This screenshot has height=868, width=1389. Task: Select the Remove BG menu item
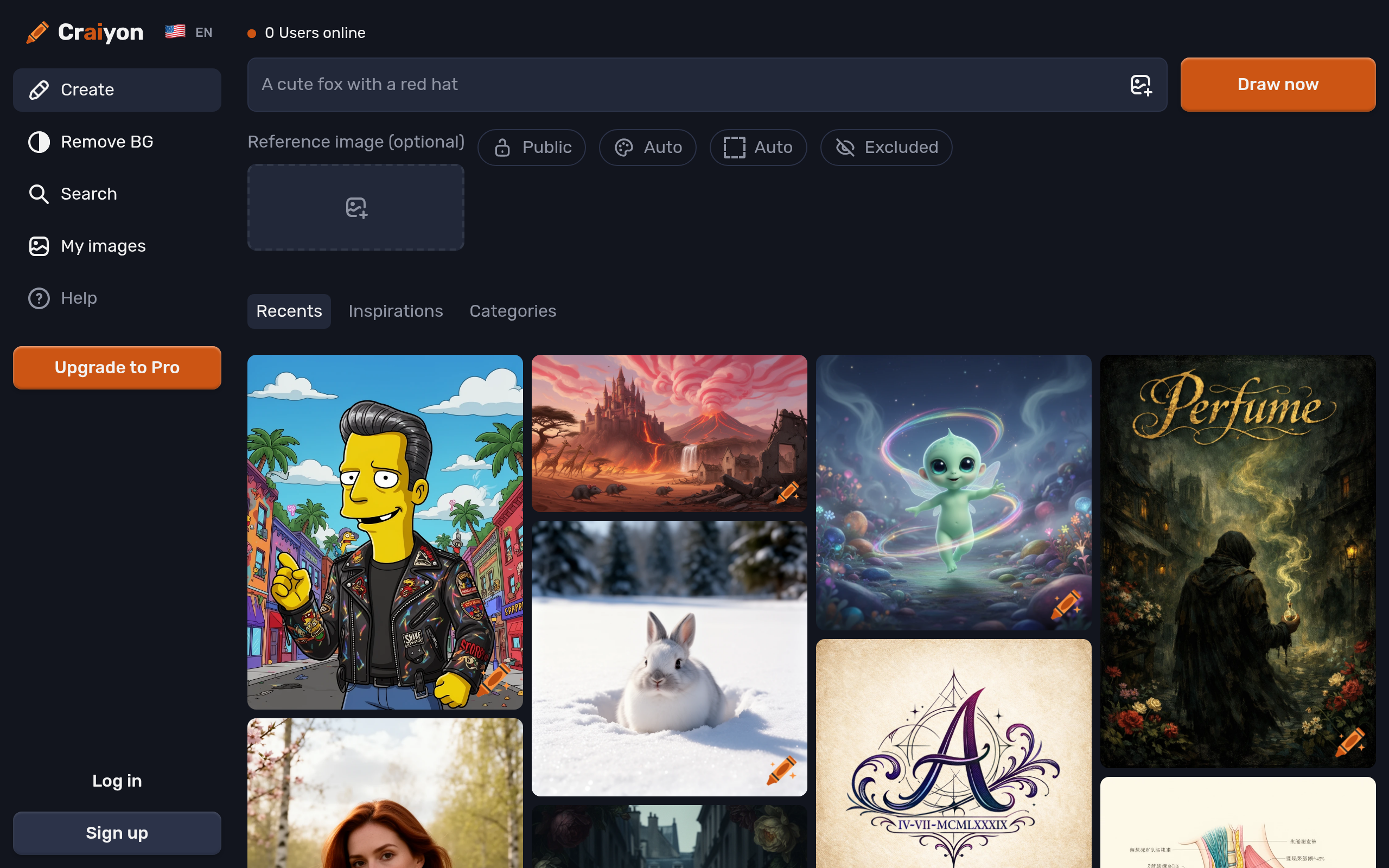[117, 142]
